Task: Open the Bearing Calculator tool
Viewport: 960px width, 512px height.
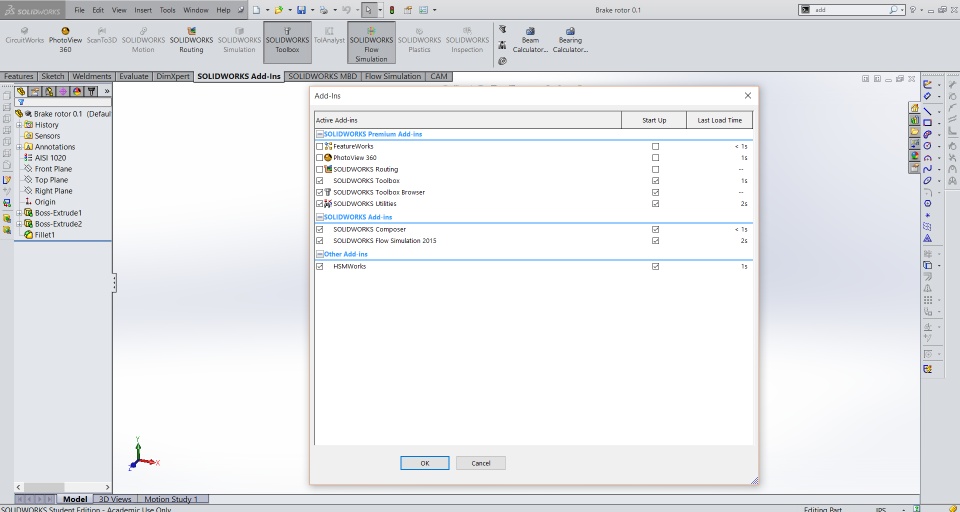Action: pyautogui.click(x=570, y=40)
